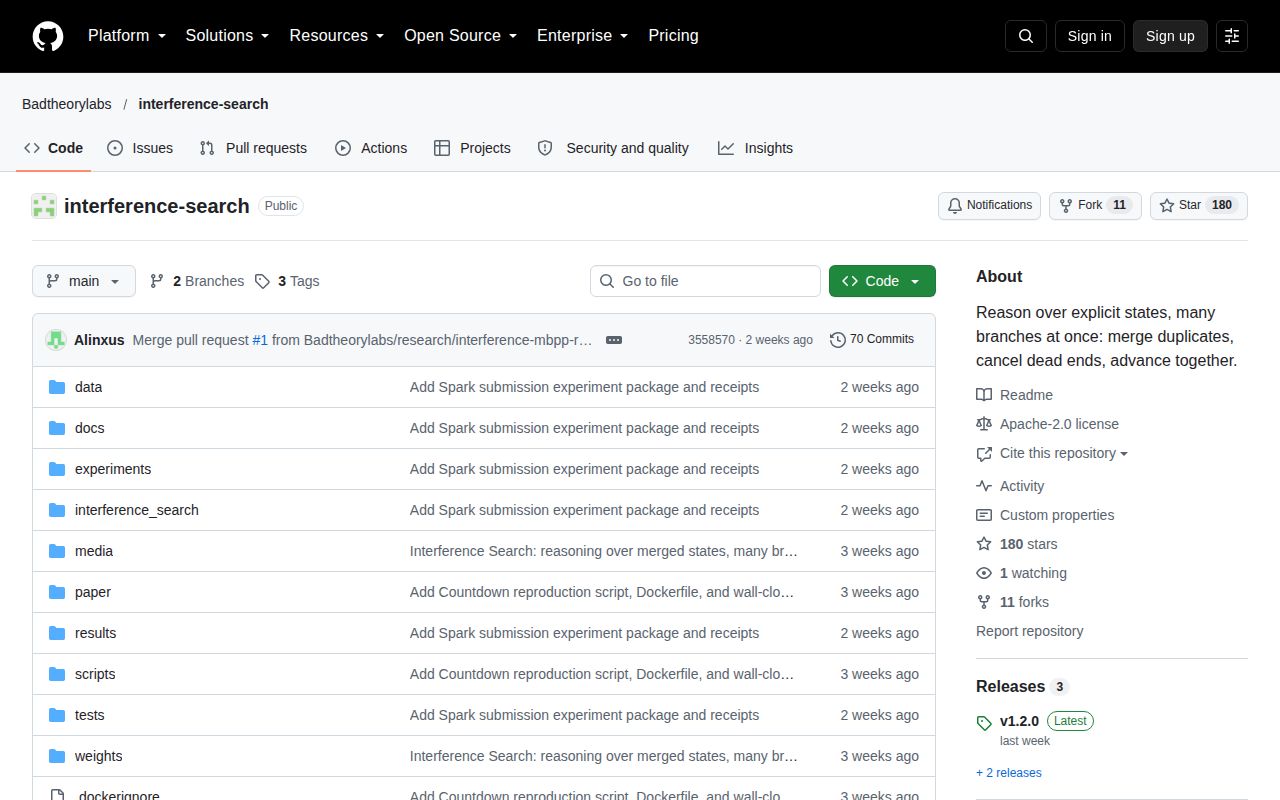Image resolution: width=1280 pixels, height=800 pixels.
Task: Click the Sign in button
Action: click(1089, 36)
